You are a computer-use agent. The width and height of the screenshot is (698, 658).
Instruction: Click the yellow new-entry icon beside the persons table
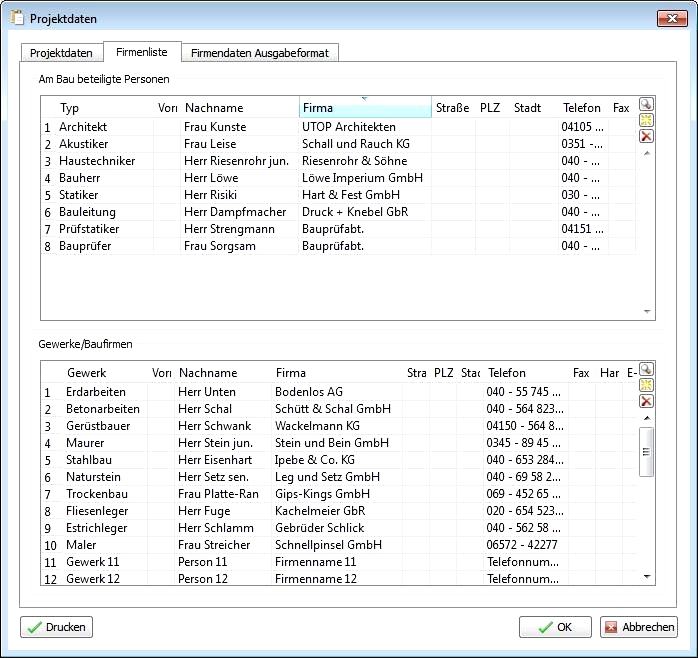point(646,120)
